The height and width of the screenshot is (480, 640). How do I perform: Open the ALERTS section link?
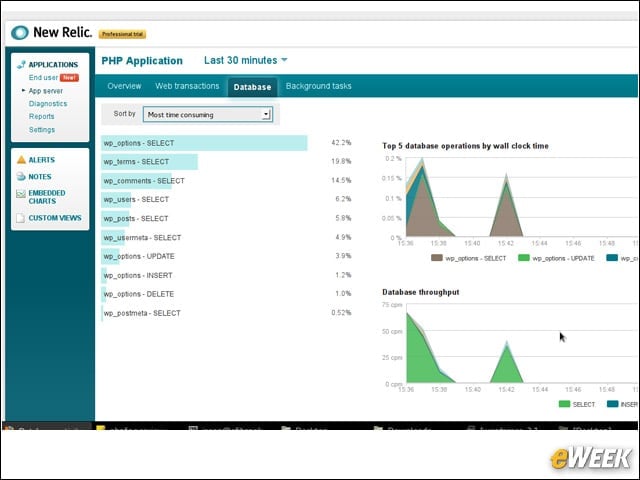click(42, 160)
